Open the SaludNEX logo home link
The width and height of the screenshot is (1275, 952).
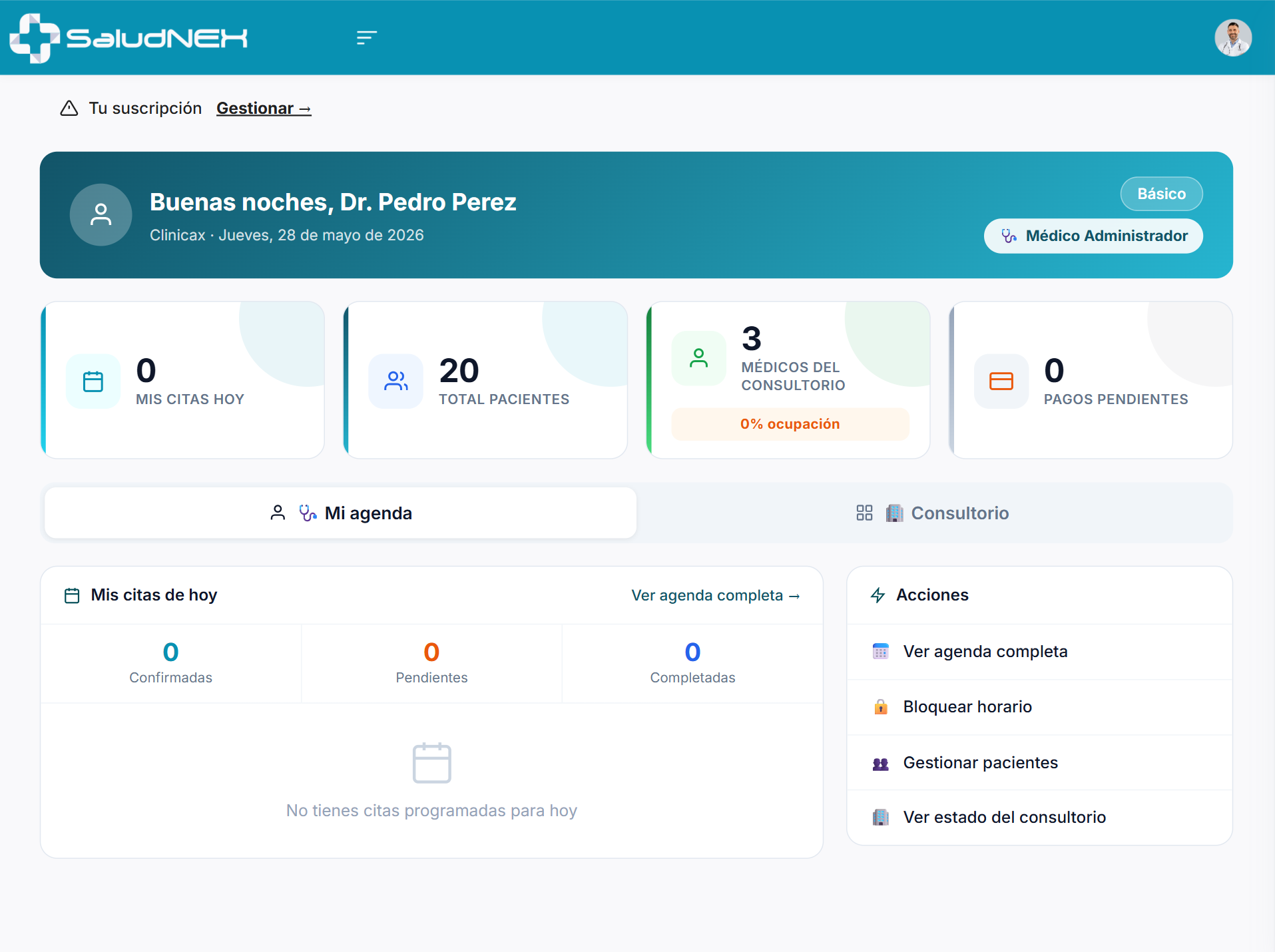[128, 38]
